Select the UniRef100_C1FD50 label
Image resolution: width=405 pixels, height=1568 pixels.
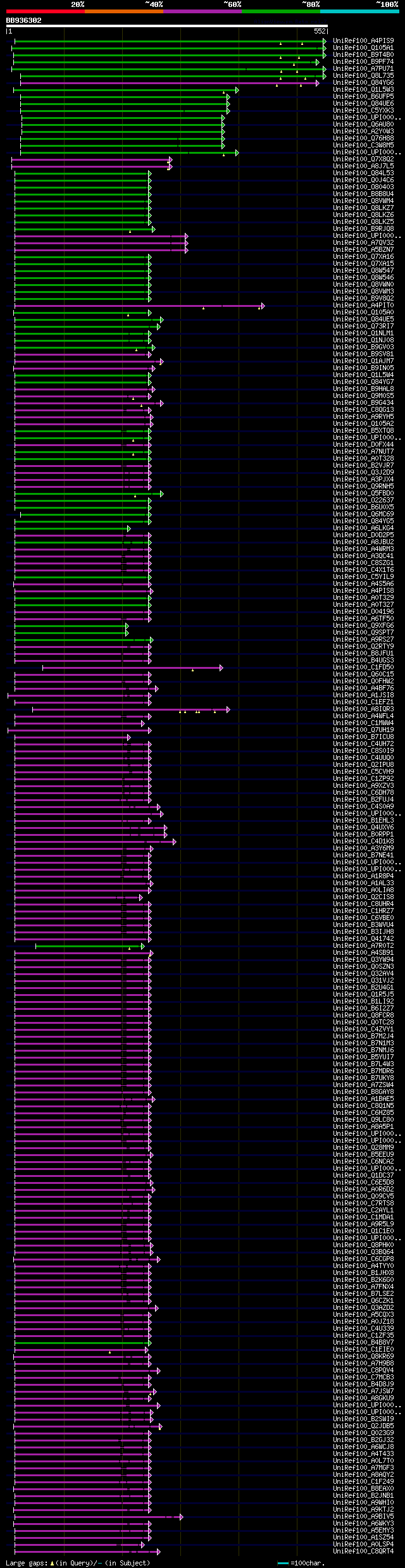[363, 668]
